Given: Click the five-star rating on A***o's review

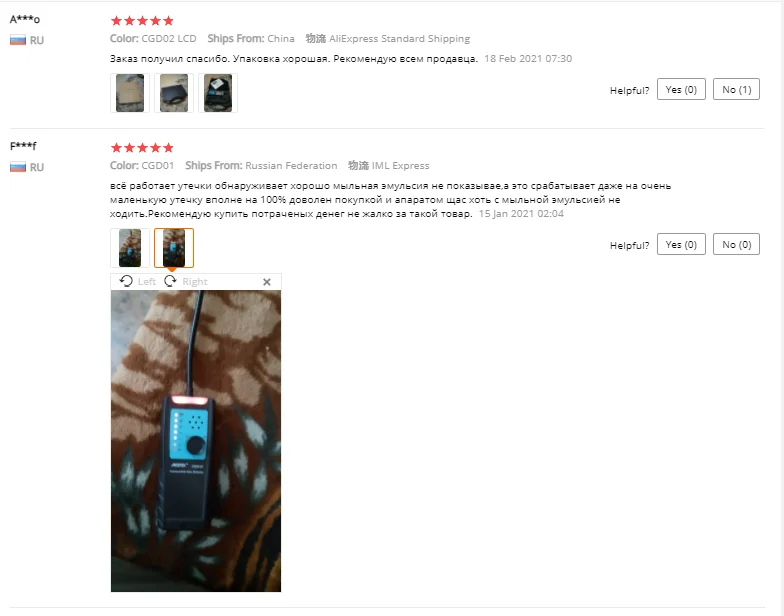Looking at the screenshot, I should pos(142,20).
